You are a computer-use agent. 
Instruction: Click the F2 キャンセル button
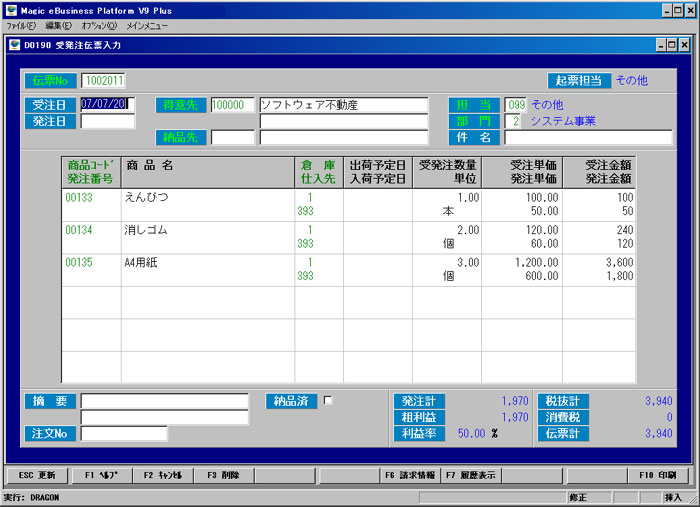(x=163, y=475)
